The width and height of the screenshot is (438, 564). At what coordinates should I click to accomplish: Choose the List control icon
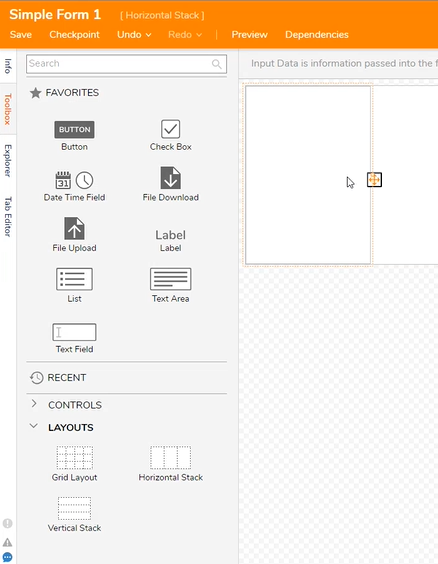click(74, 279)
